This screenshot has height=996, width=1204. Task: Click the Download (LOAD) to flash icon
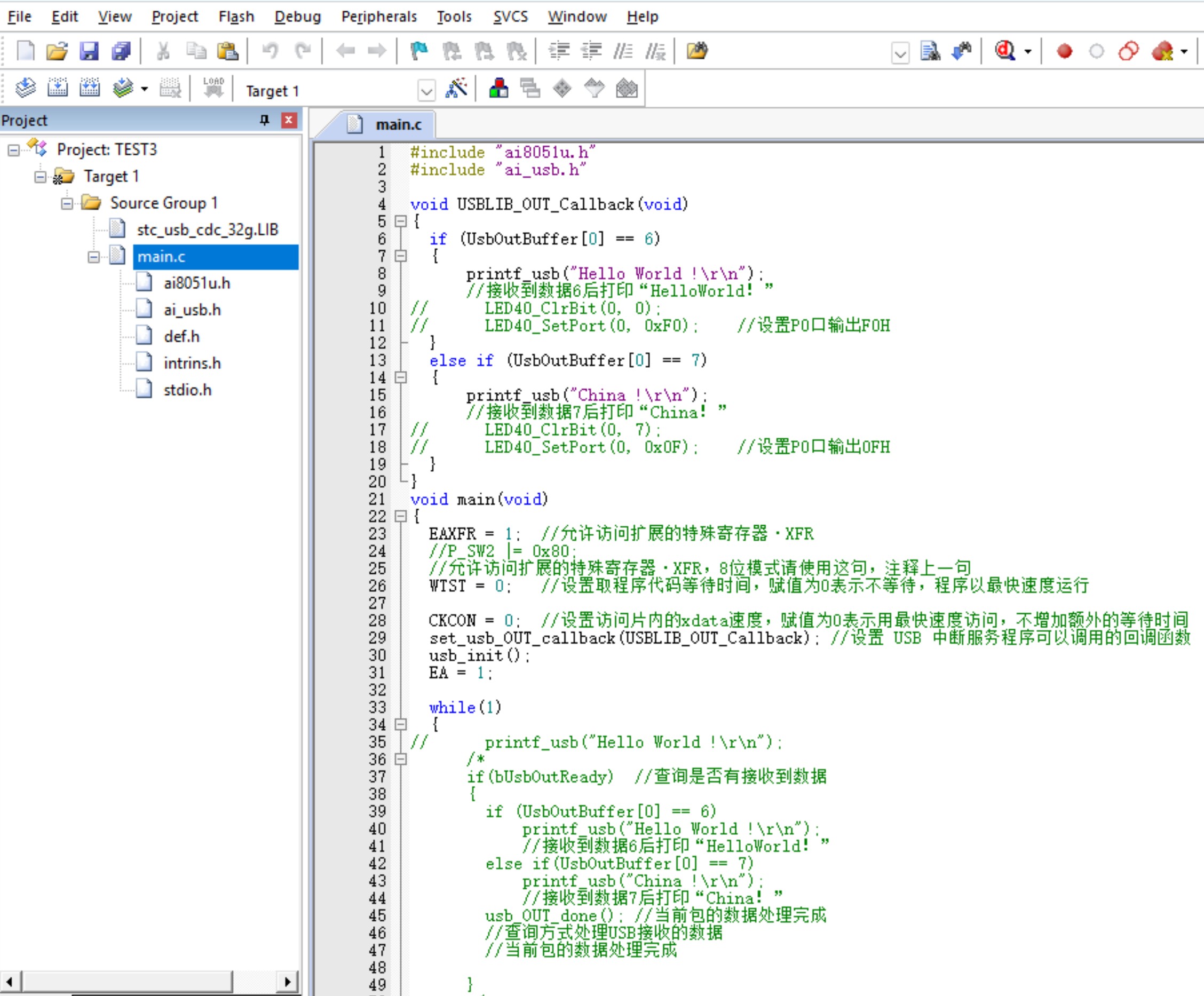(213, 88)
